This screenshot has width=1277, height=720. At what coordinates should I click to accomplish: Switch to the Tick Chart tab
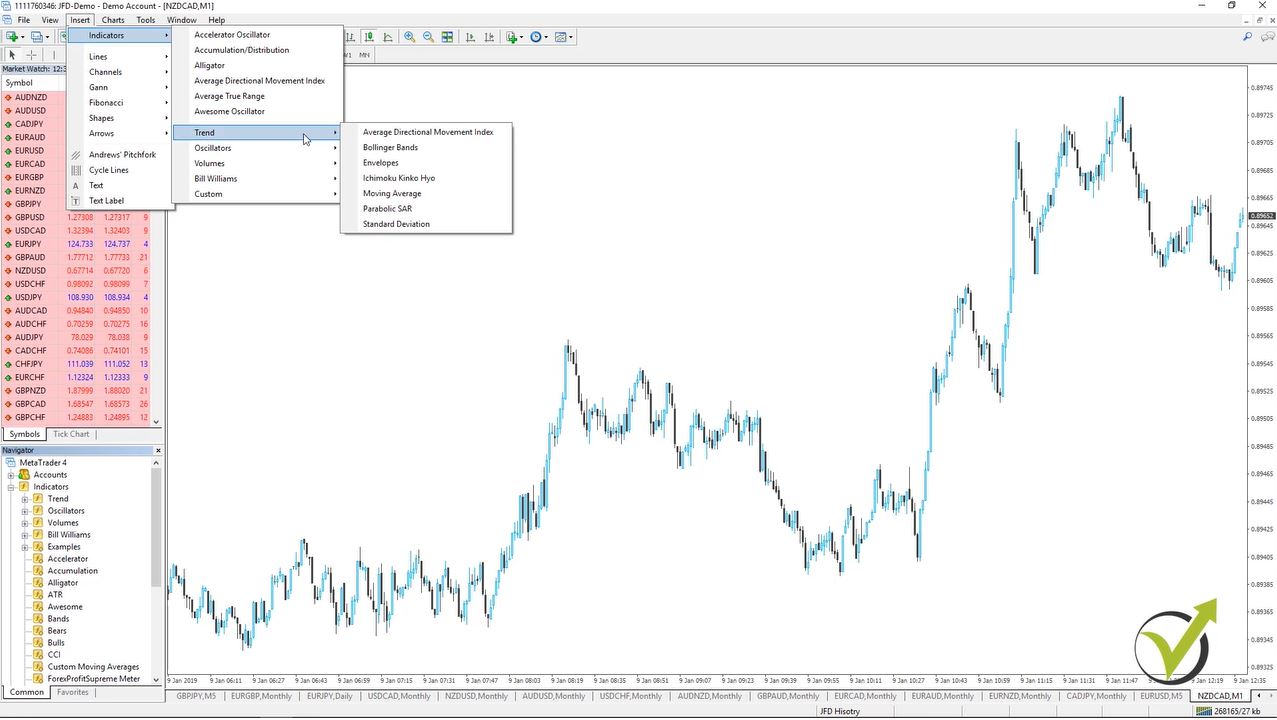click(71, 434)
